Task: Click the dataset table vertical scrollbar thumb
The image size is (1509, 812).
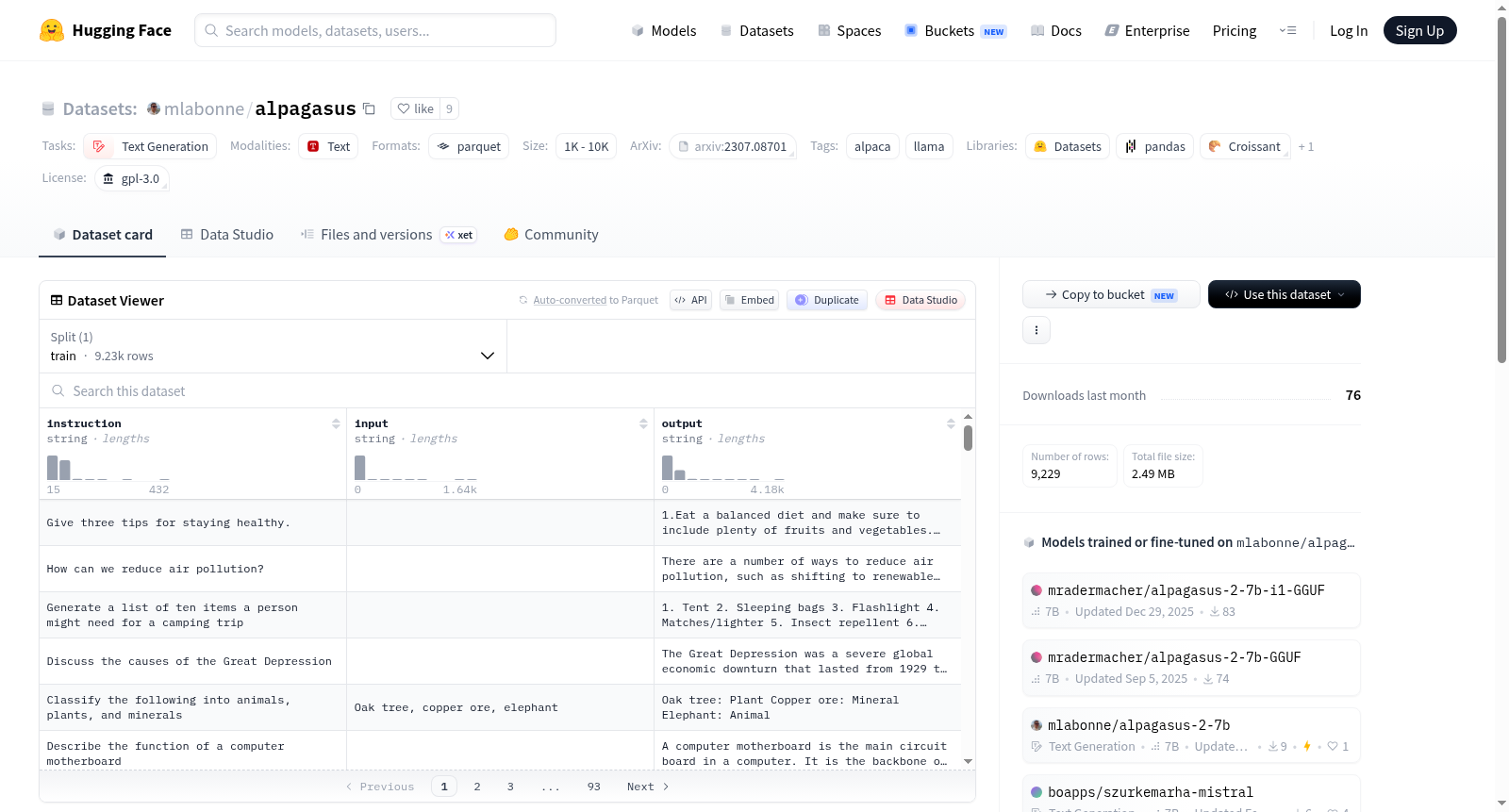Action: [968, 438]
